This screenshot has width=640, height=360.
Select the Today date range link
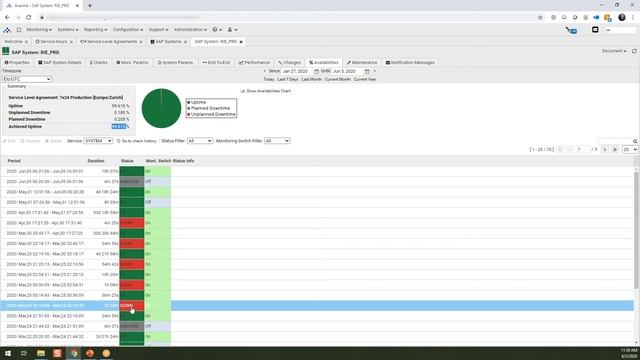(269, 80)
